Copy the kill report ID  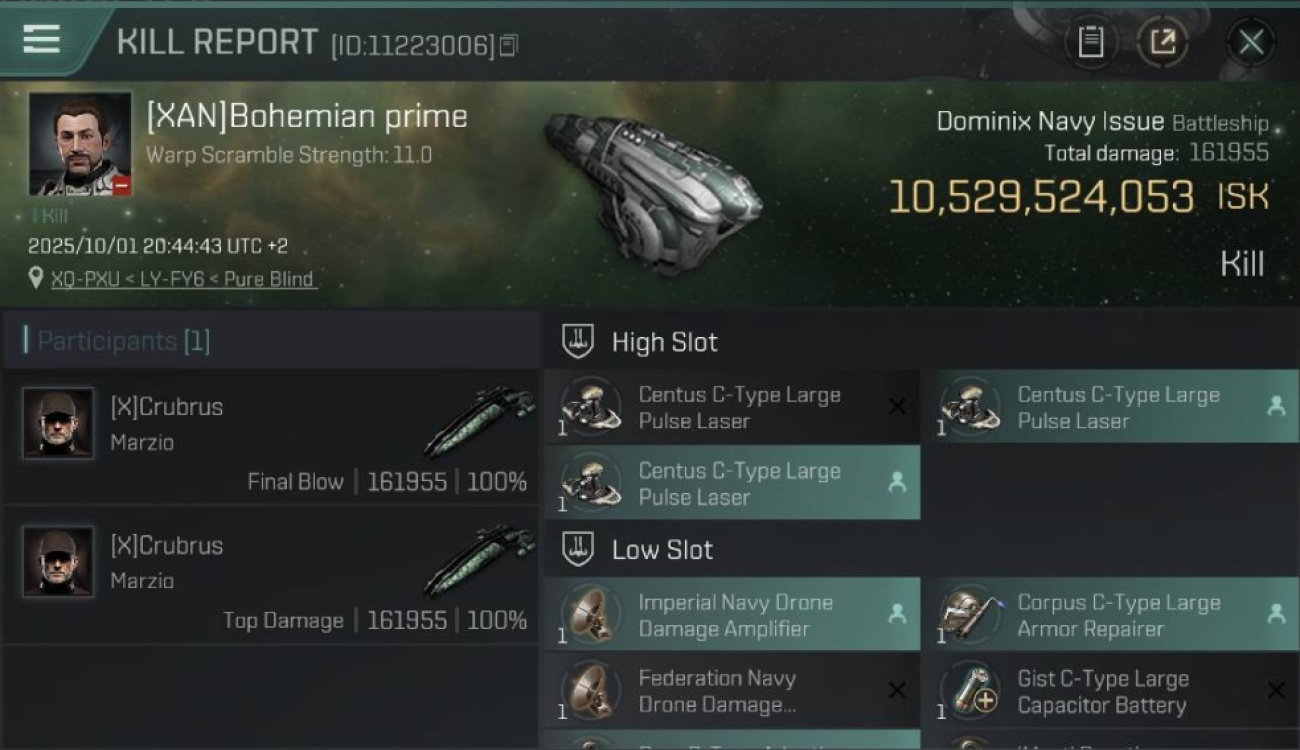click(509, 45)
